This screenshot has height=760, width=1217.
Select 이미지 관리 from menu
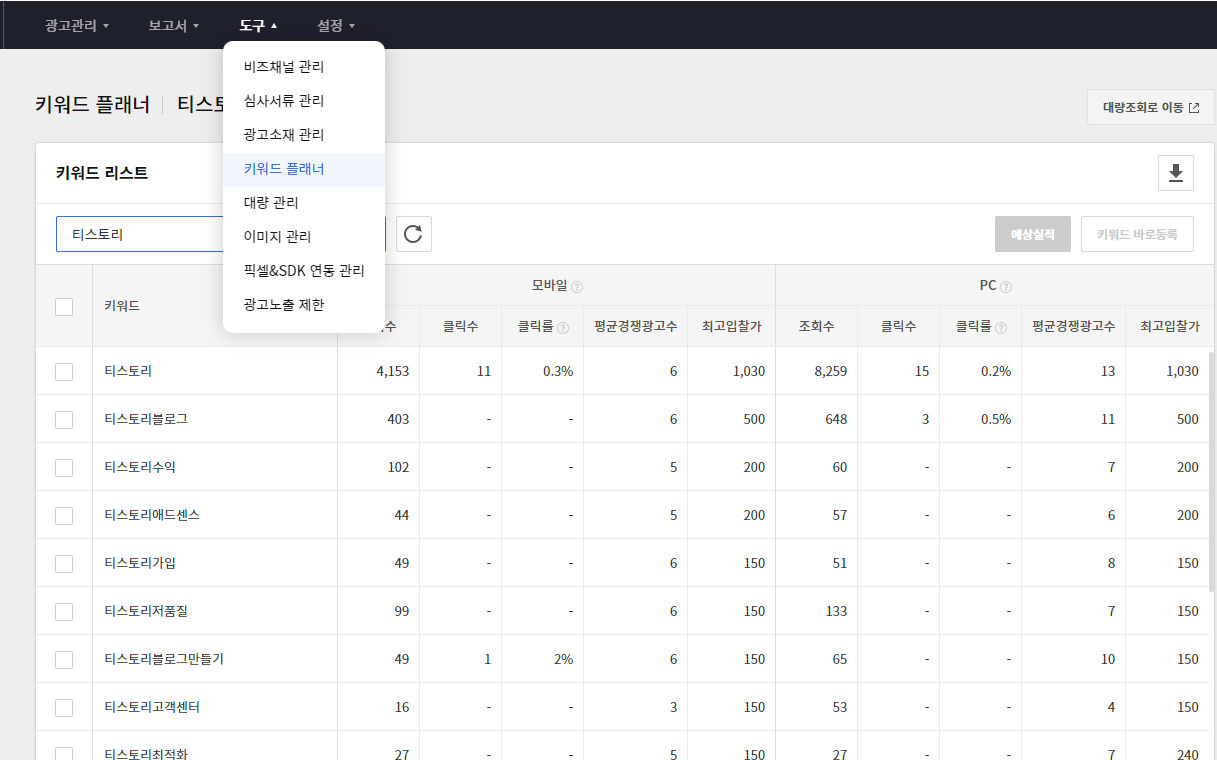click(304, 236)
